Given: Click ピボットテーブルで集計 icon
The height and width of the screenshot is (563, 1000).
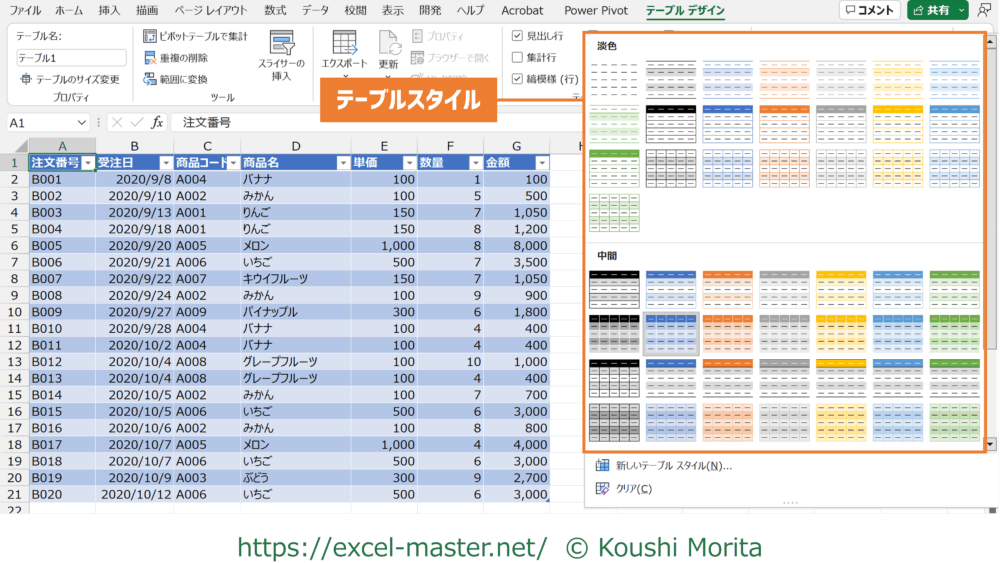Looking at the screenshot, I should pos(150,36).
